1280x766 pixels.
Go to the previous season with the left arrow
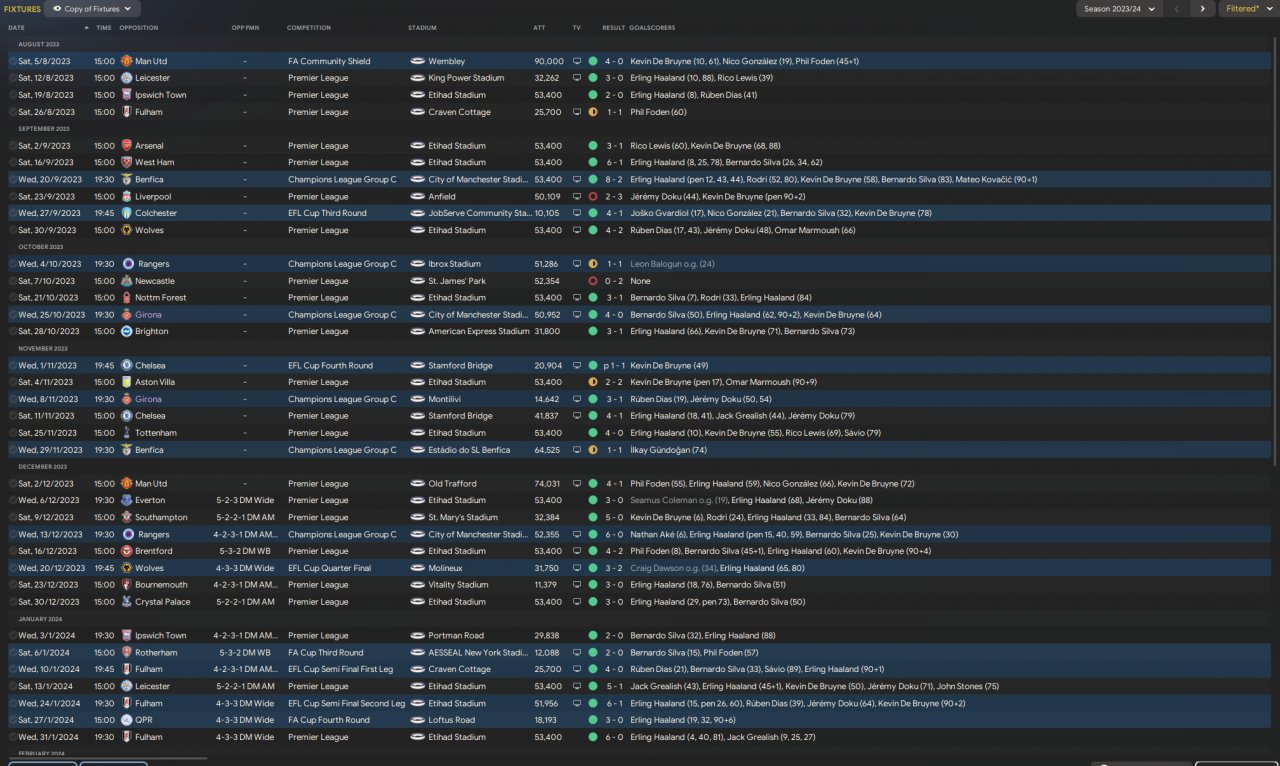coord(1177,9)
